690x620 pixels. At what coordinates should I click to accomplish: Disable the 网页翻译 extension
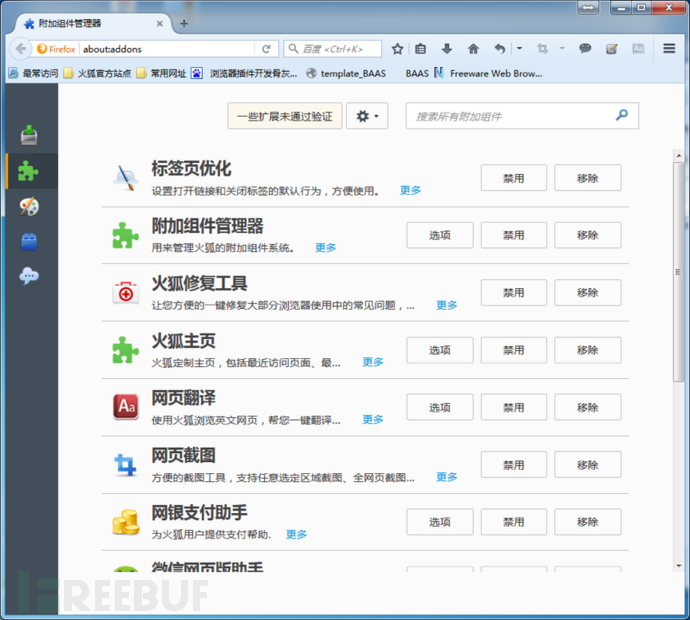tap(514, 407)
